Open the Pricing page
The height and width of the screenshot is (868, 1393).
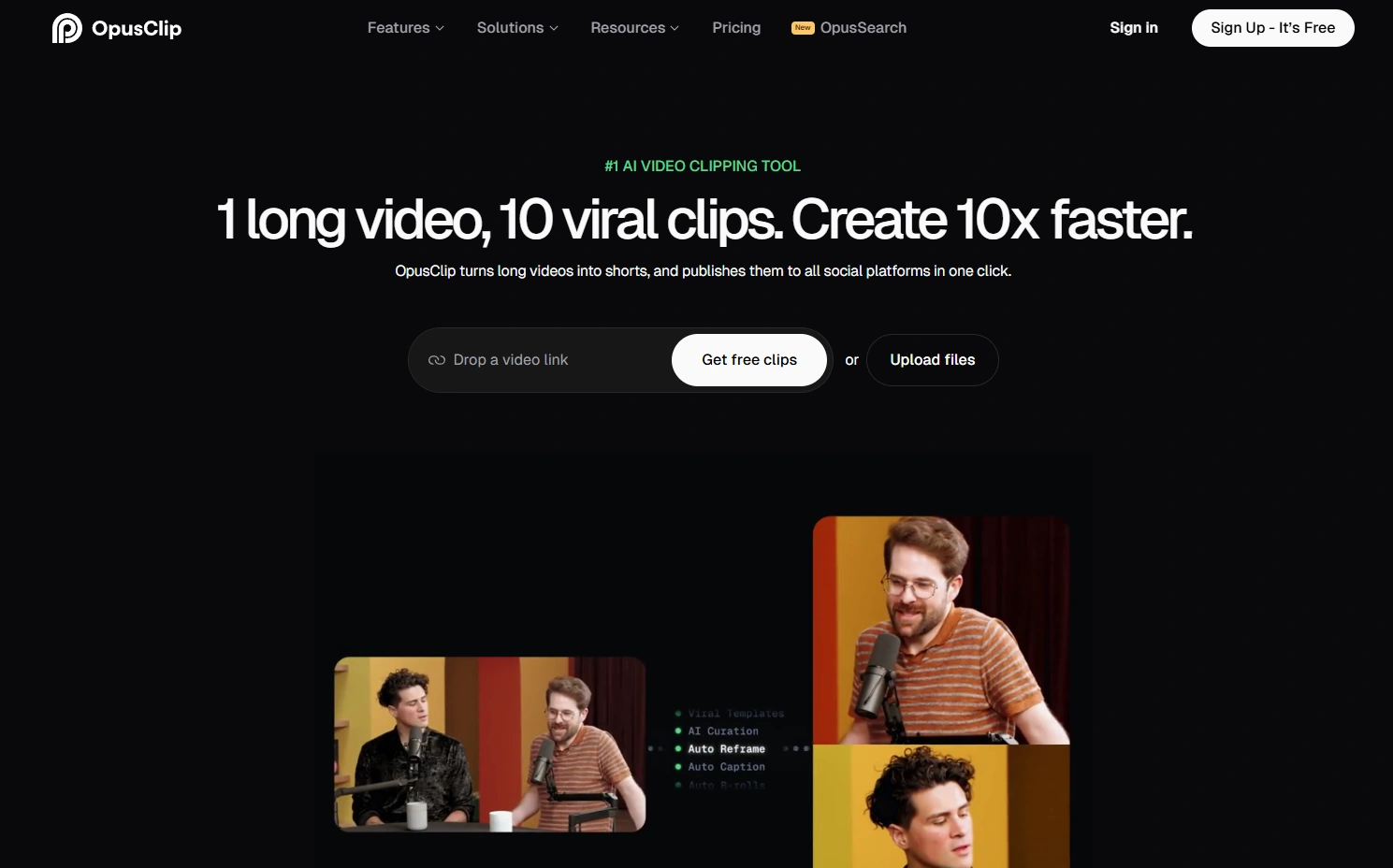point(736,28)
